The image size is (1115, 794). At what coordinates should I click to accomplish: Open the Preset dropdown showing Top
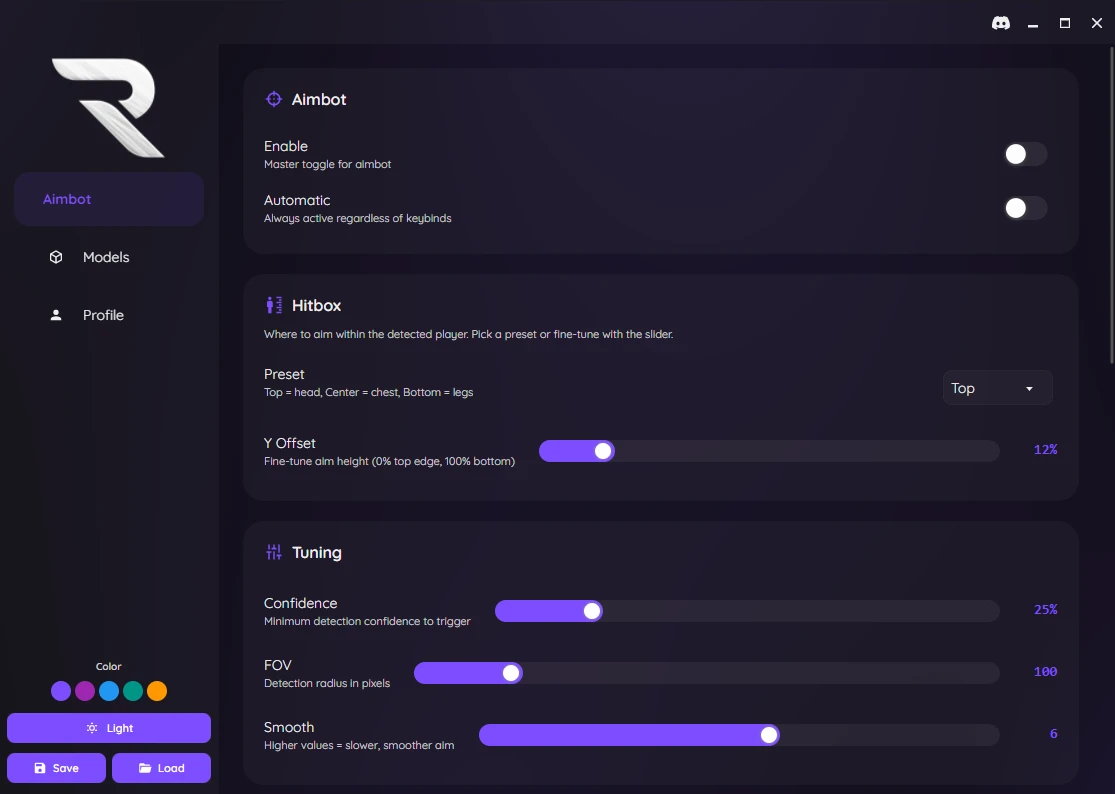pos(997,388)
